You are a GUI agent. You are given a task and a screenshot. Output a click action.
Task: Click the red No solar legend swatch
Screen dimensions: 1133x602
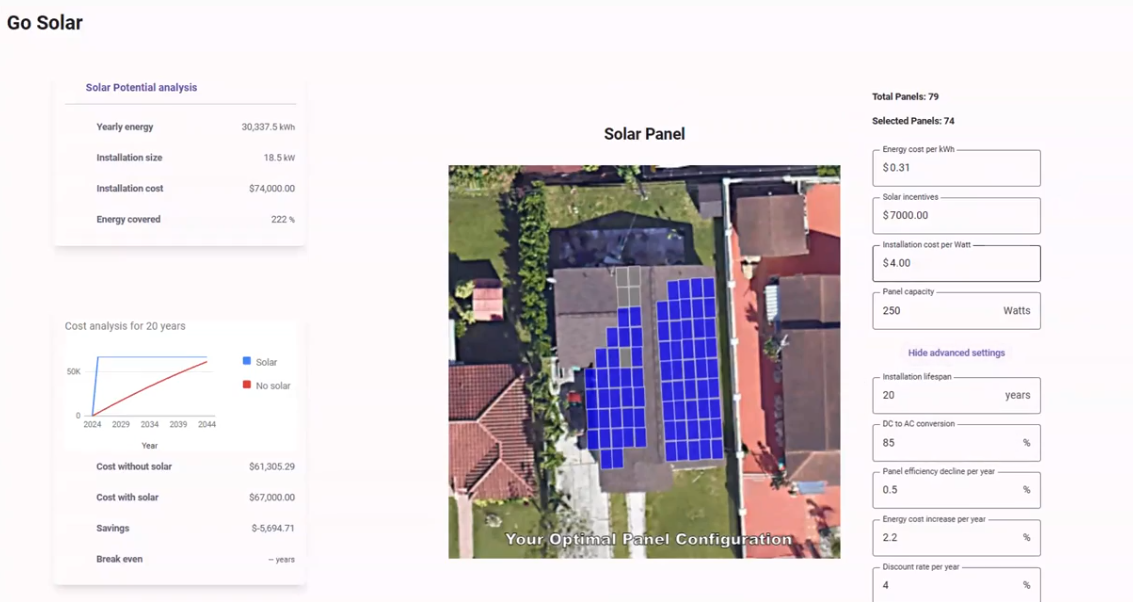[247, 385]
